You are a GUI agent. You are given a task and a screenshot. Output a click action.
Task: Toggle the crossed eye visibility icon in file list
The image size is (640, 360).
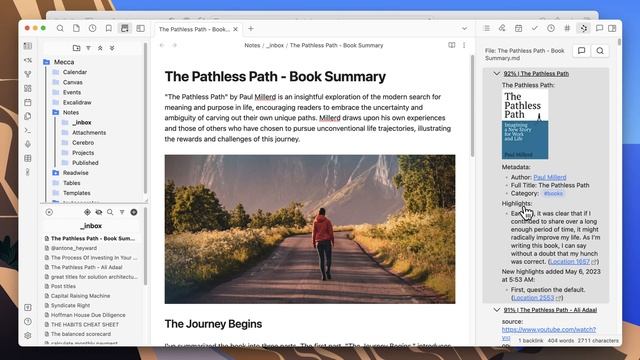tap(99, 212)
